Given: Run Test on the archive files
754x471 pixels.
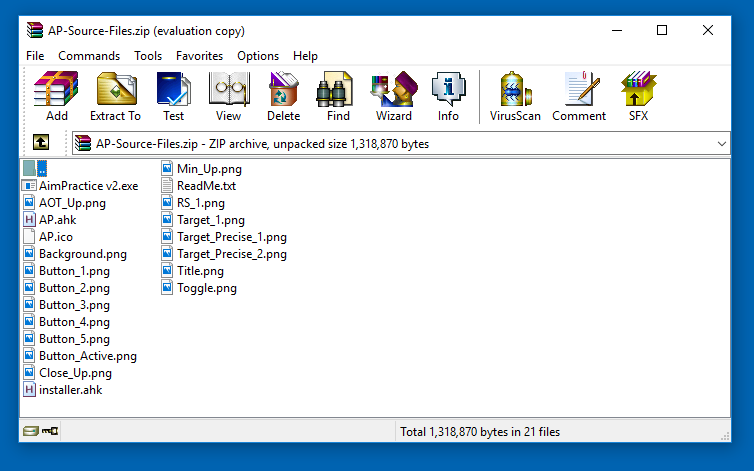Looking at the screenshot, I should 173,97.
